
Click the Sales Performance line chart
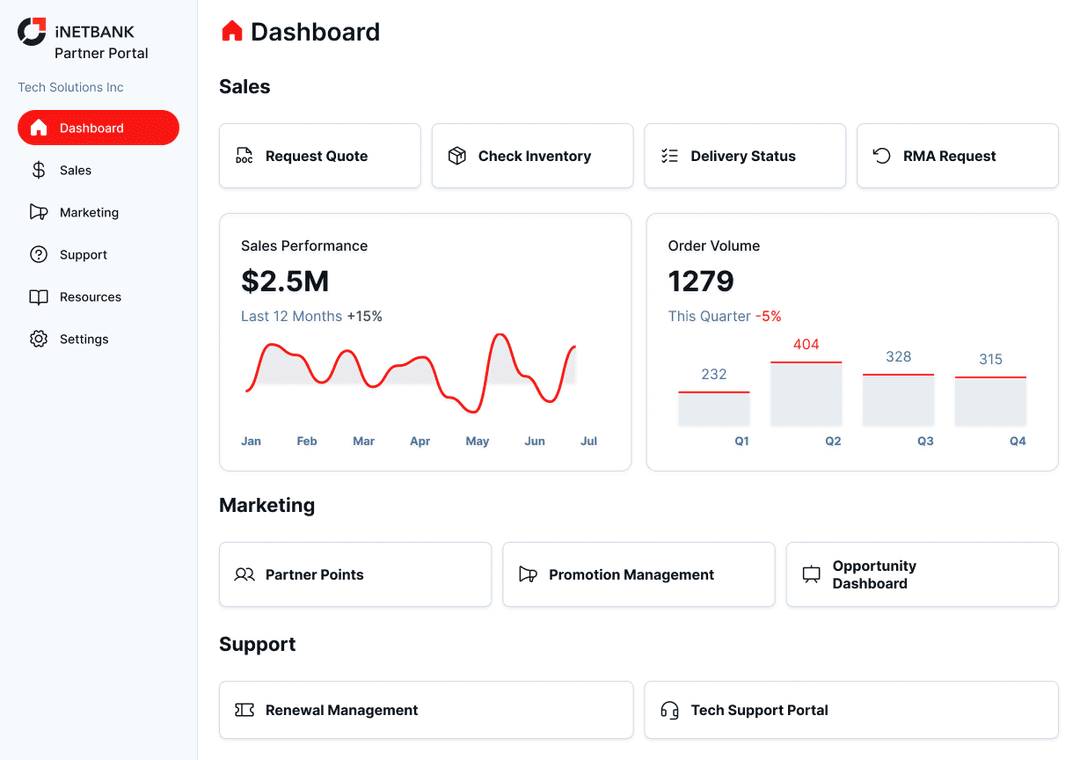click(411, 377)
